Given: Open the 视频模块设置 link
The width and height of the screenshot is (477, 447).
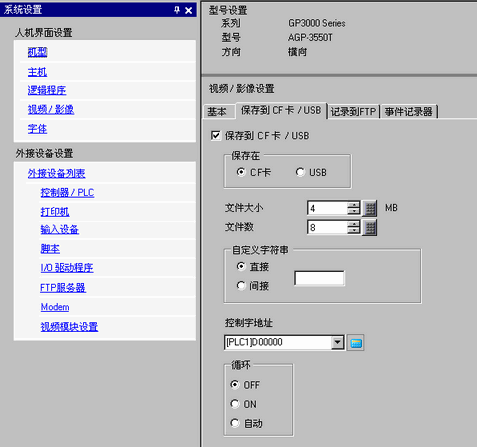Looking at the screenshot, I should (x=69, y=327).
